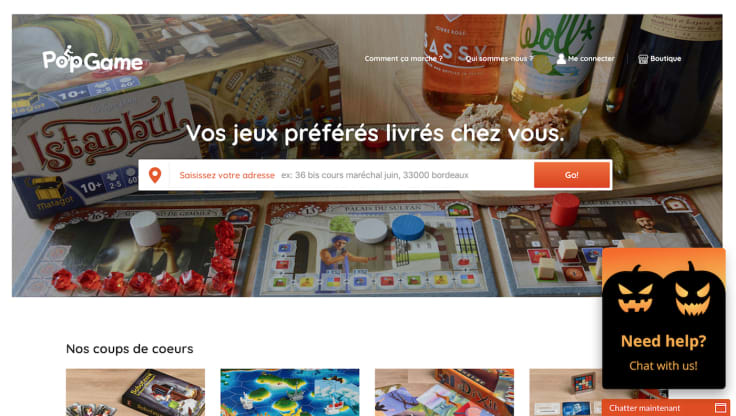Screen dimensions: 736x416
Task: Click the user profile icon
Action: point(561,59)
